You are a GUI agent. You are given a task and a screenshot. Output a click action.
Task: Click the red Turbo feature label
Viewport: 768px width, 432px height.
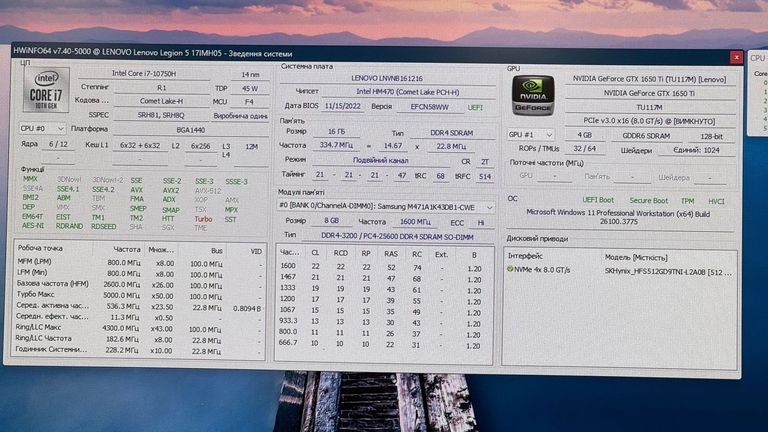[x=203, y=219]
